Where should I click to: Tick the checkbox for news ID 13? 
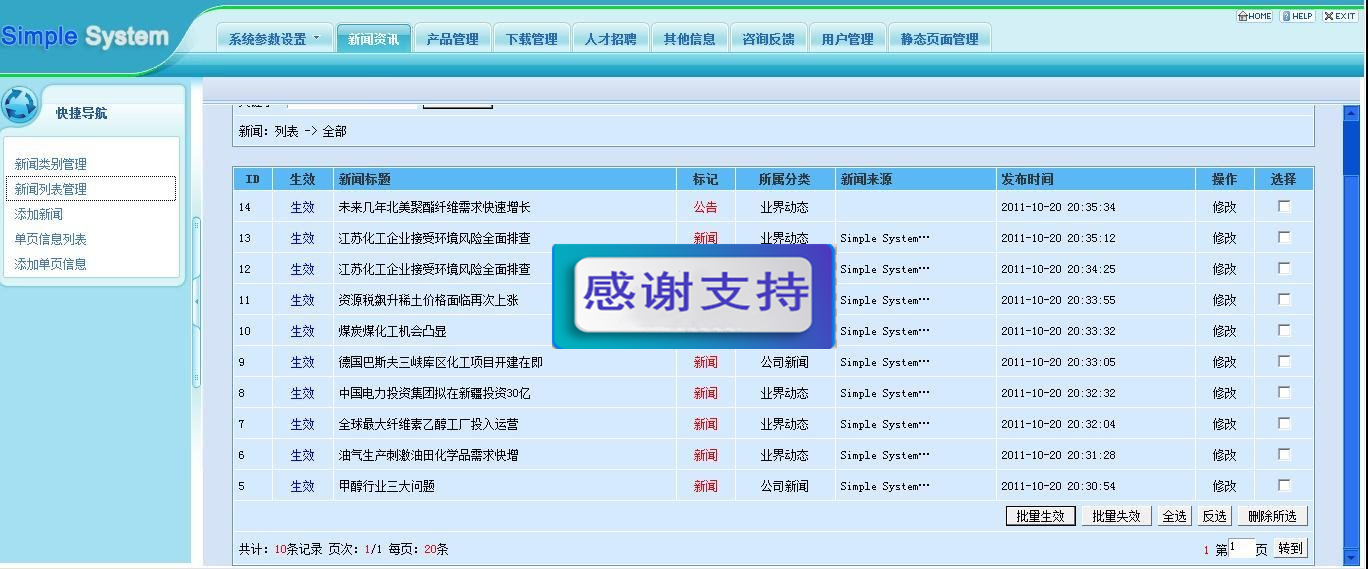1284,237
